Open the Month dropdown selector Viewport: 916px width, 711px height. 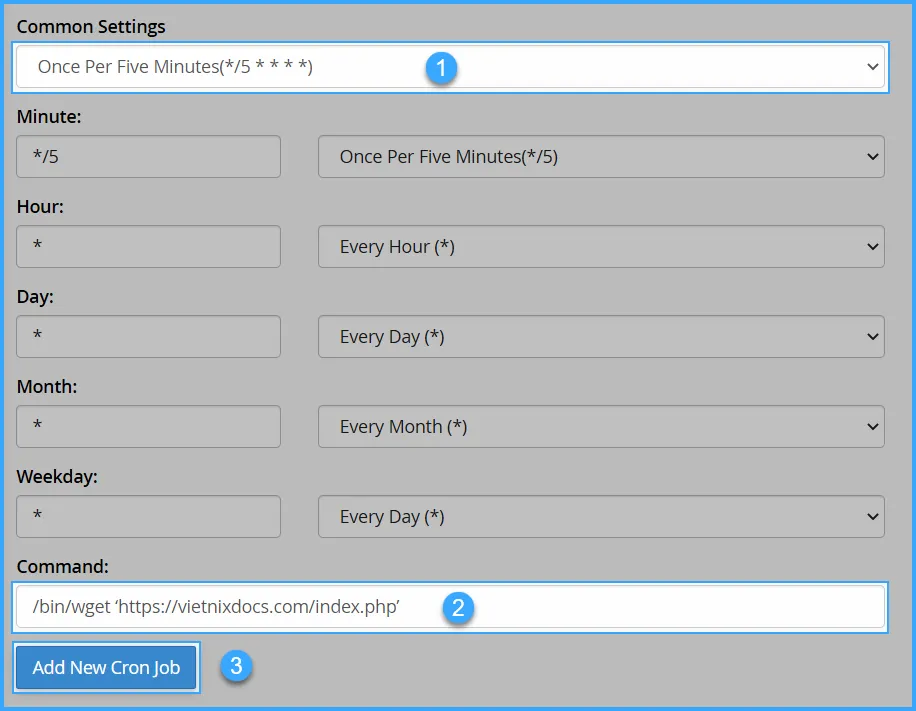coord(600,426)
